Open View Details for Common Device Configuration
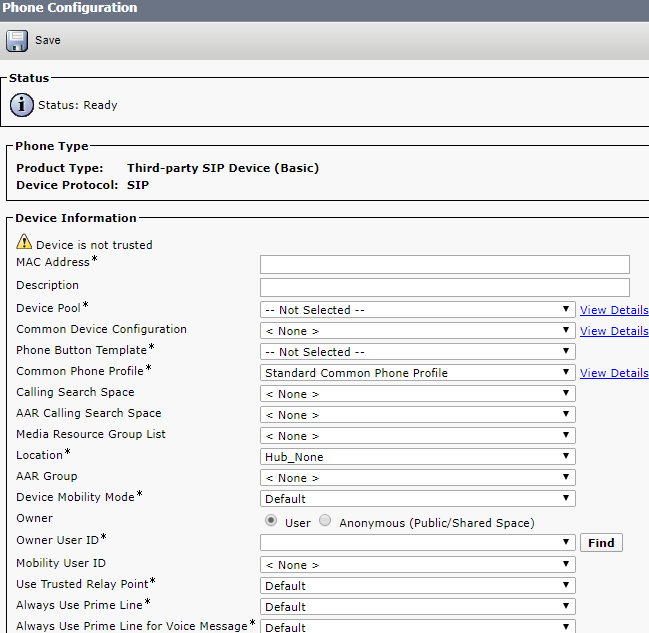 (614, 331)
